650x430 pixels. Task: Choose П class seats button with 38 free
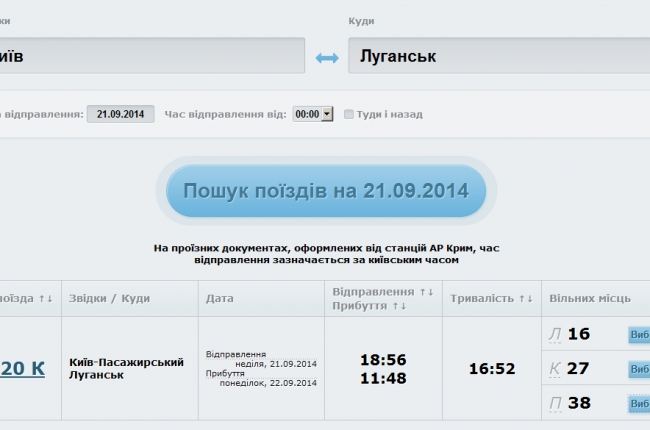tap(638, 403)
